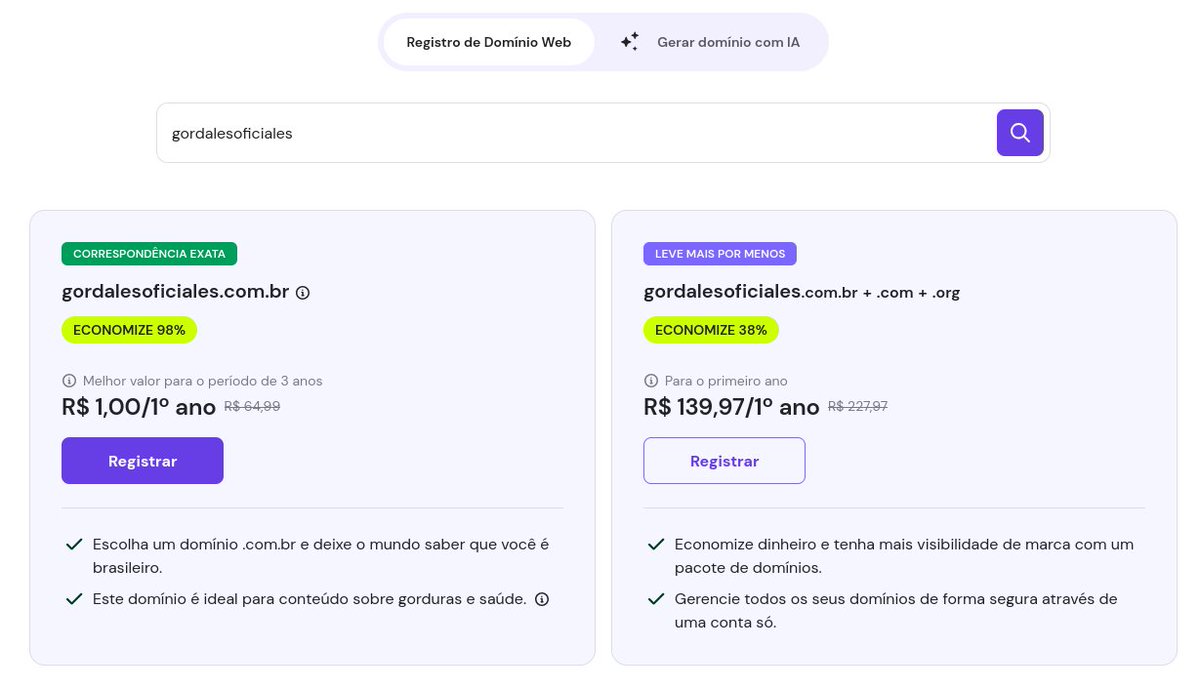Viewport: 1200px width, 689px height.
Task: Click Melhor valor para o período de 3 anos
Action: [203, 381]
